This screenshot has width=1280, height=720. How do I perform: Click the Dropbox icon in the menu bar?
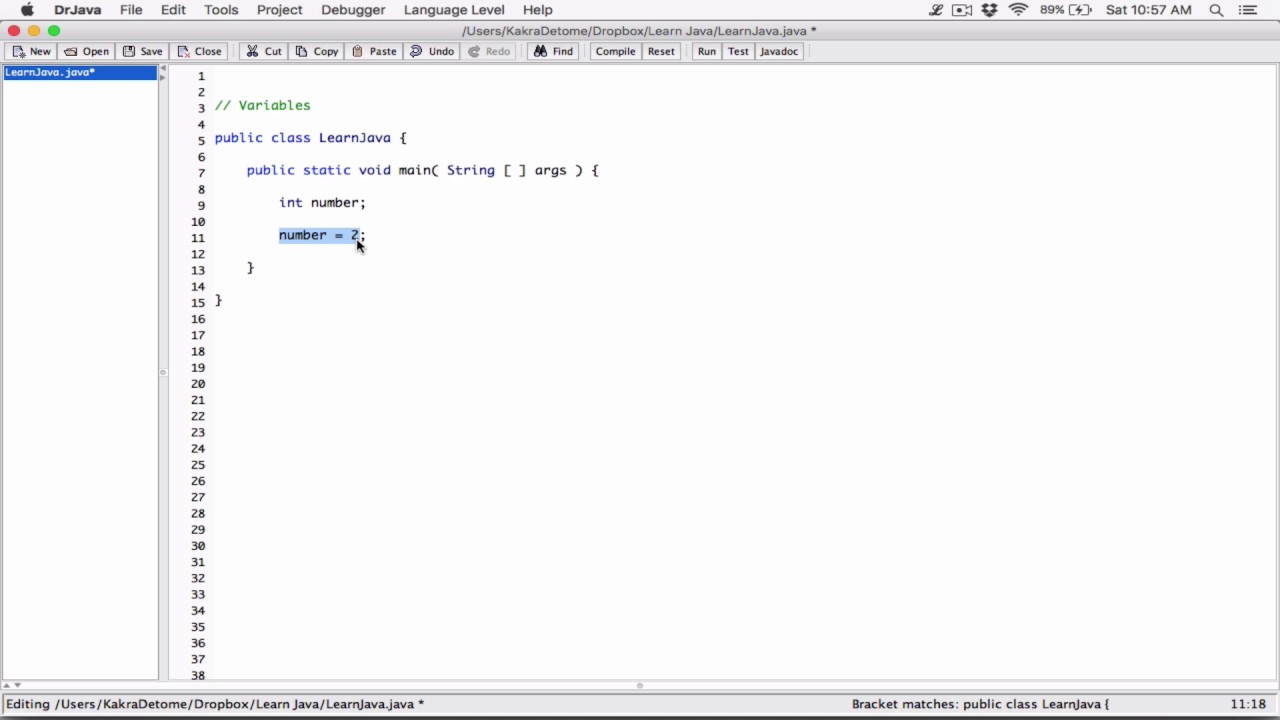coord(989,10)
